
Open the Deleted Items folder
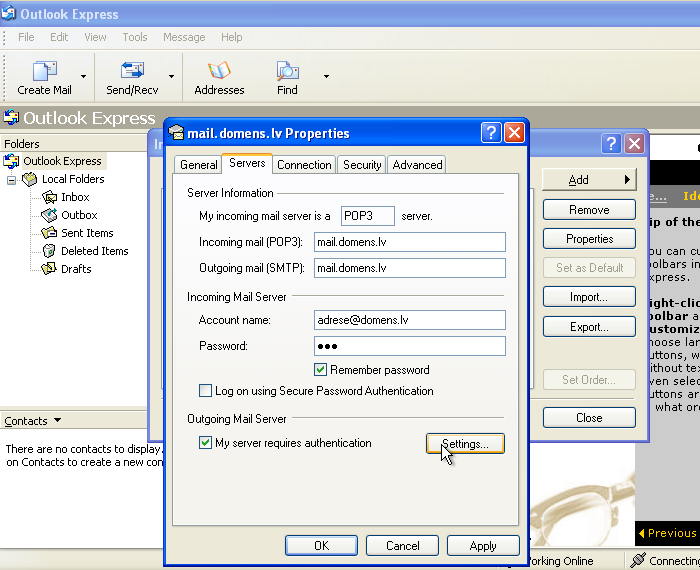pos(94,251)
